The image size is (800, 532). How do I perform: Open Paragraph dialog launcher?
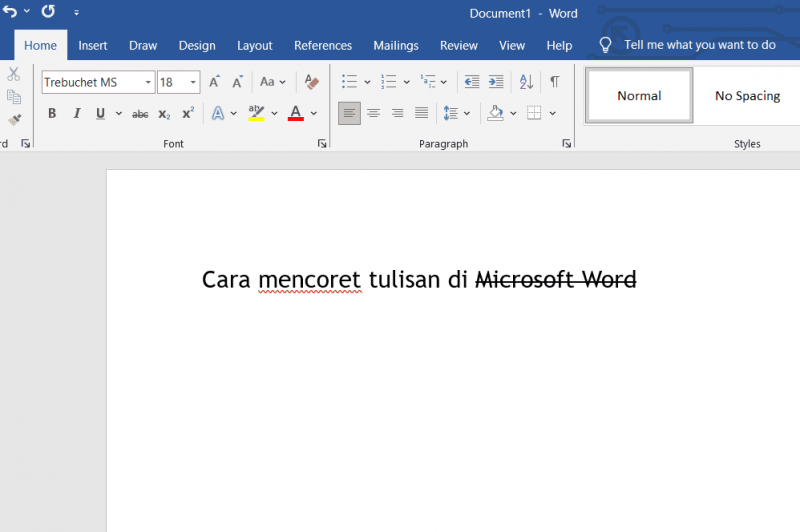[566, 144]
